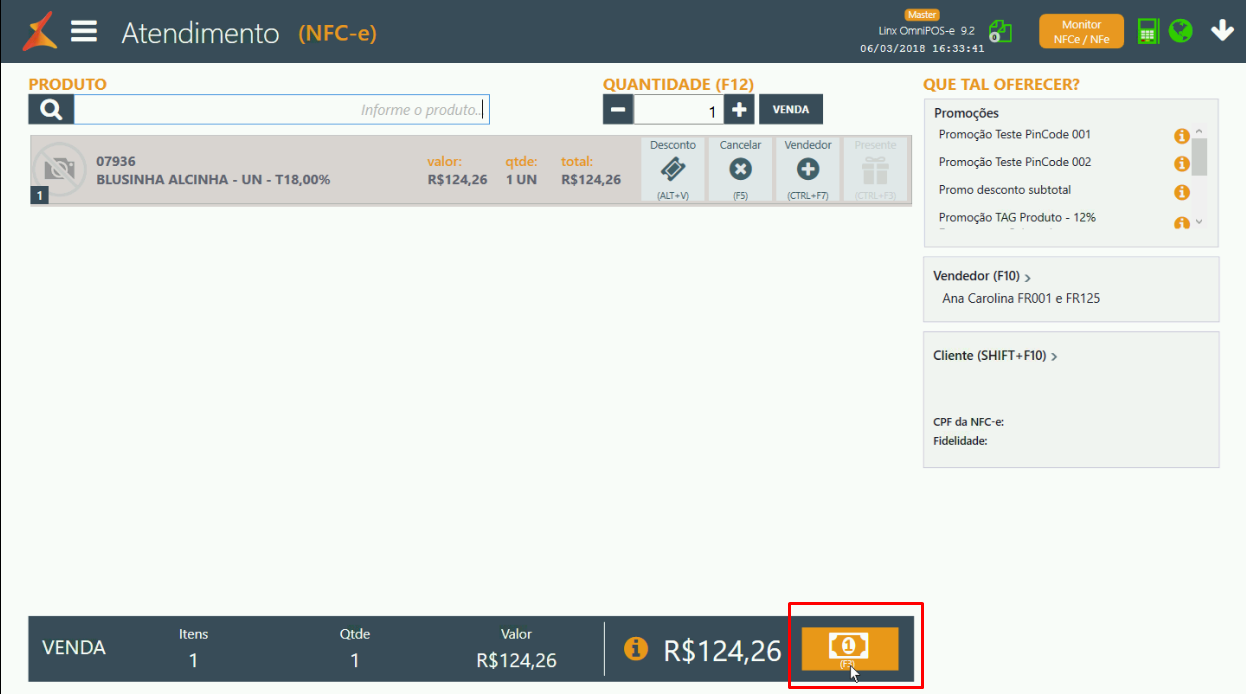Screen dimensions: 1246x694
Task: Show info for Promo desconto subtotal
Action: click(x=1181, y=192)
